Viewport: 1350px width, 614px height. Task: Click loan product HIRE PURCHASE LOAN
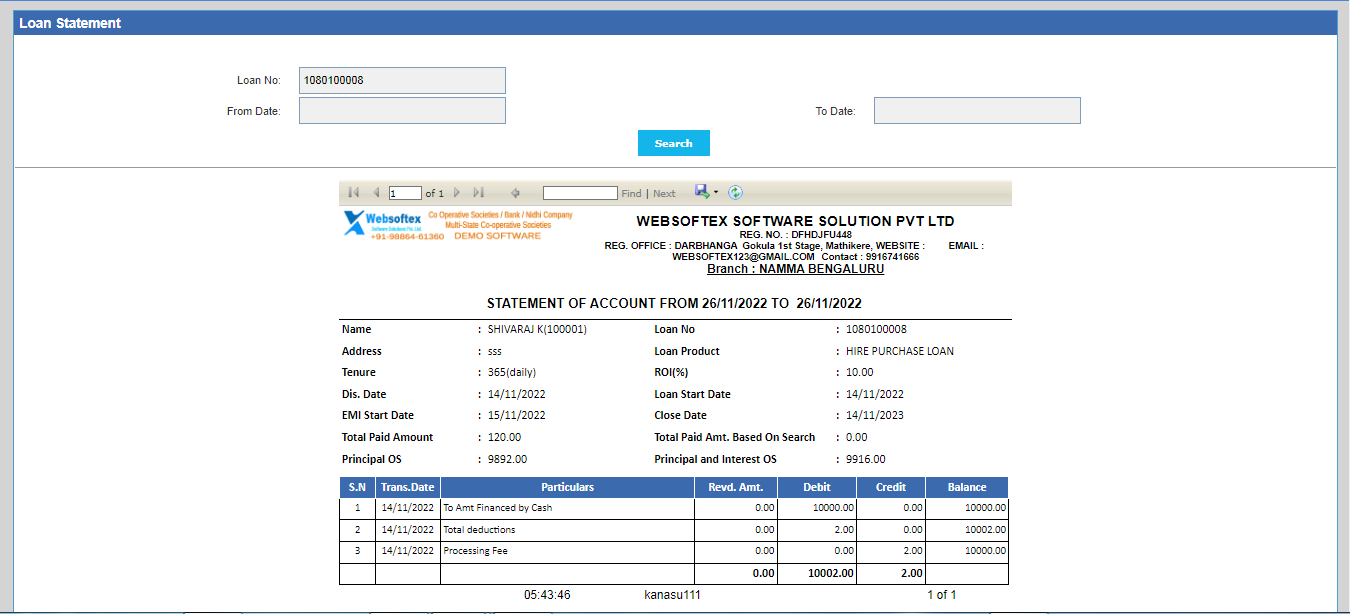pyautogui.click(x=900, y=351)
